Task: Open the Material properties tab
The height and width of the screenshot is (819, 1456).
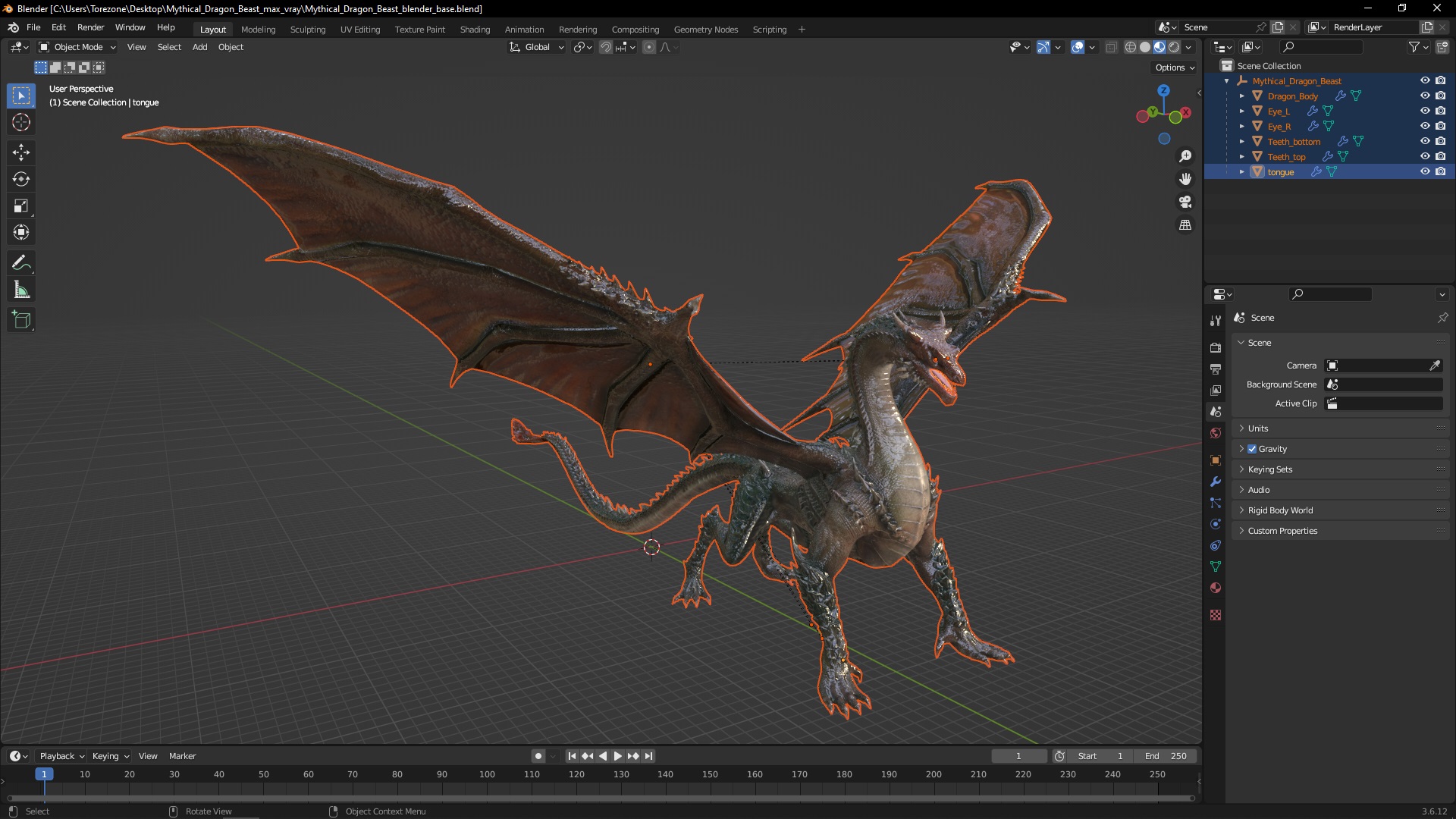Action: click(1216, 588)
